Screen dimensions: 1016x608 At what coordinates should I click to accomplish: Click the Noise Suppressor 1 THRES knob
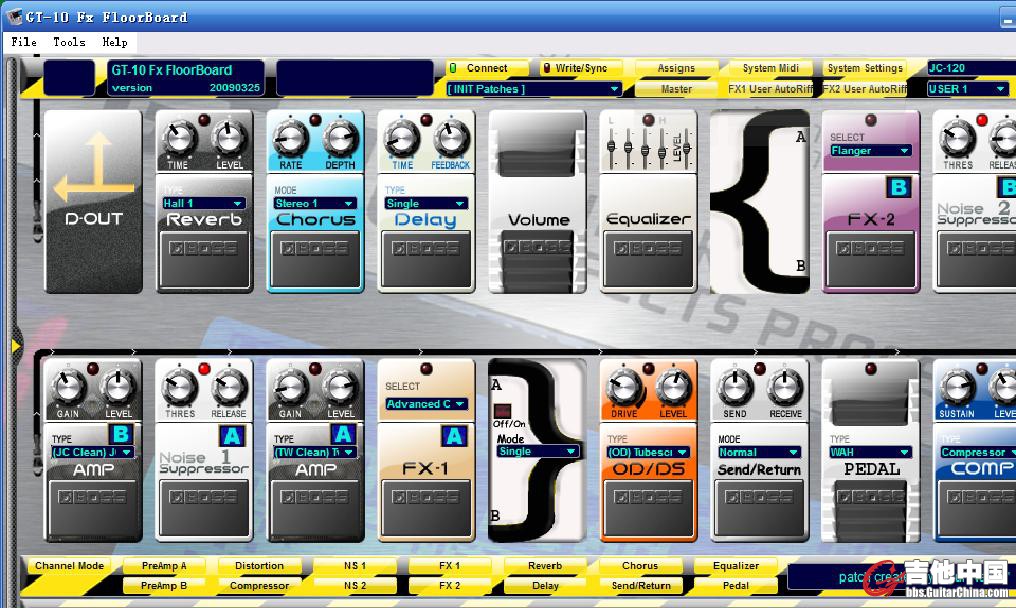click(x=179, y=387)
